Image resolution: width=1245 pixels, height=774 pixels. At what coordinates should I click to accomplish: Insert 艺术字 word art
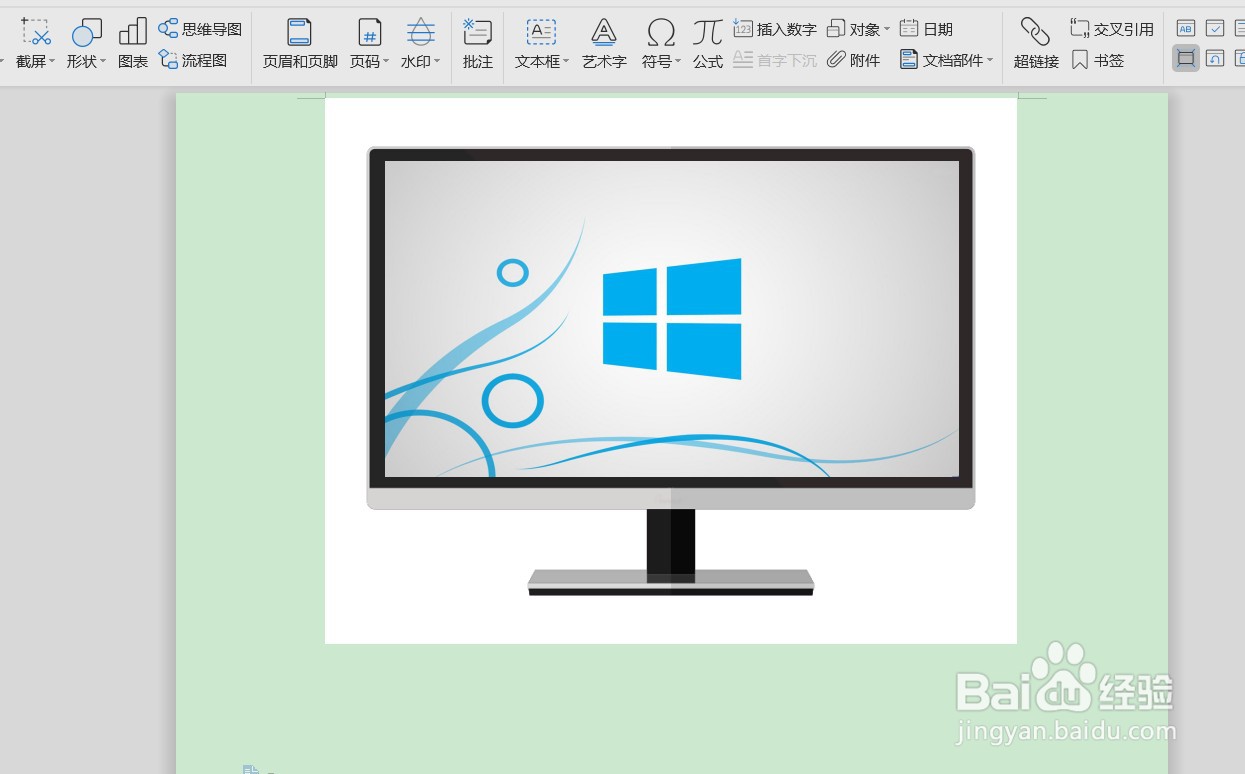(x=604, y=45)
